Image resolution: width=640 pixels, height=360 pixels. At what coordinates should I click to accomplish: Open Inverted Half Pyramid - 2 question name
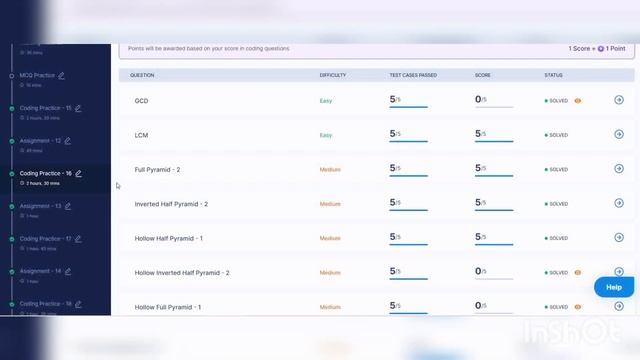[171, 204]
